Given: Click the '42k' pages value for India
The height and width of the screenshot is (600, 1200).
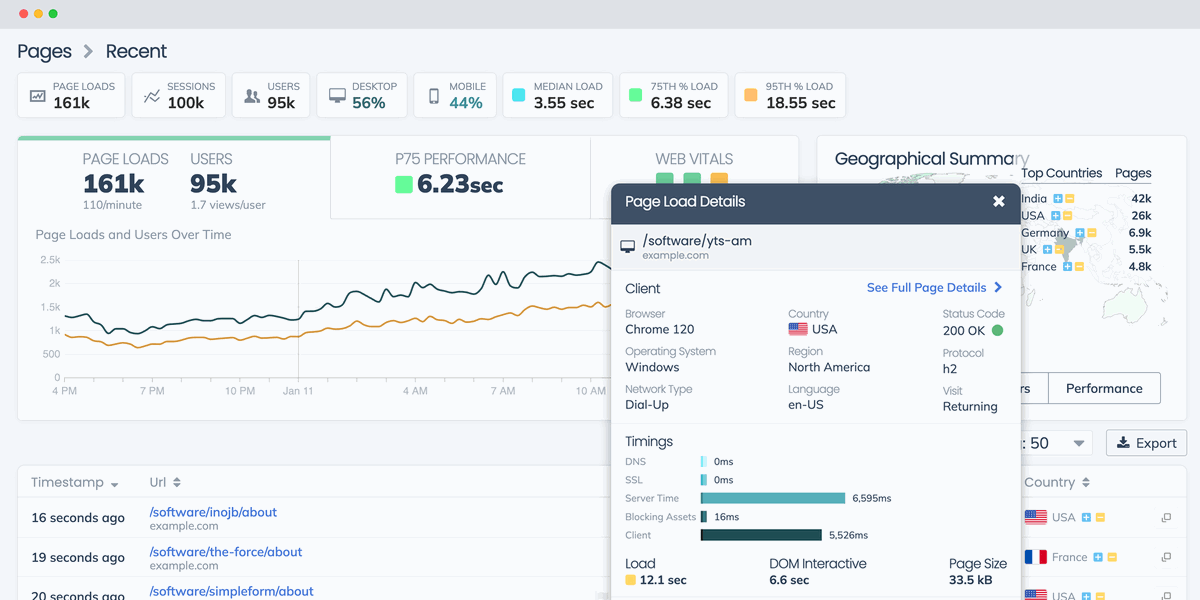Looking at the screenshot, I should point(1141,199).
